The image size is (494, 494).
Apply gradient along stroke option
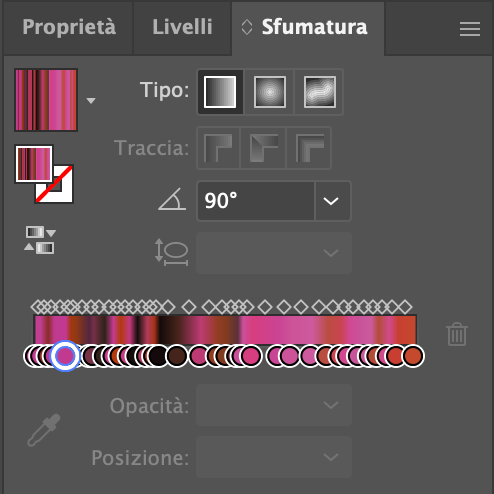(x=263, y=148)
